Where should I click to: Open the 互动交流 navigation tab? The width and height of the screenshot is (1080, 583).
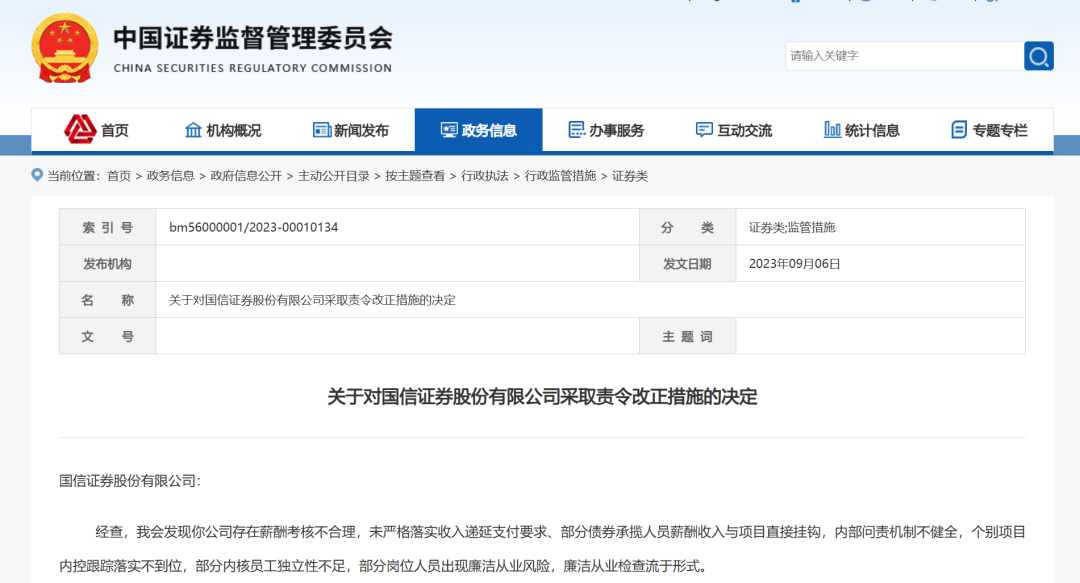734,130
